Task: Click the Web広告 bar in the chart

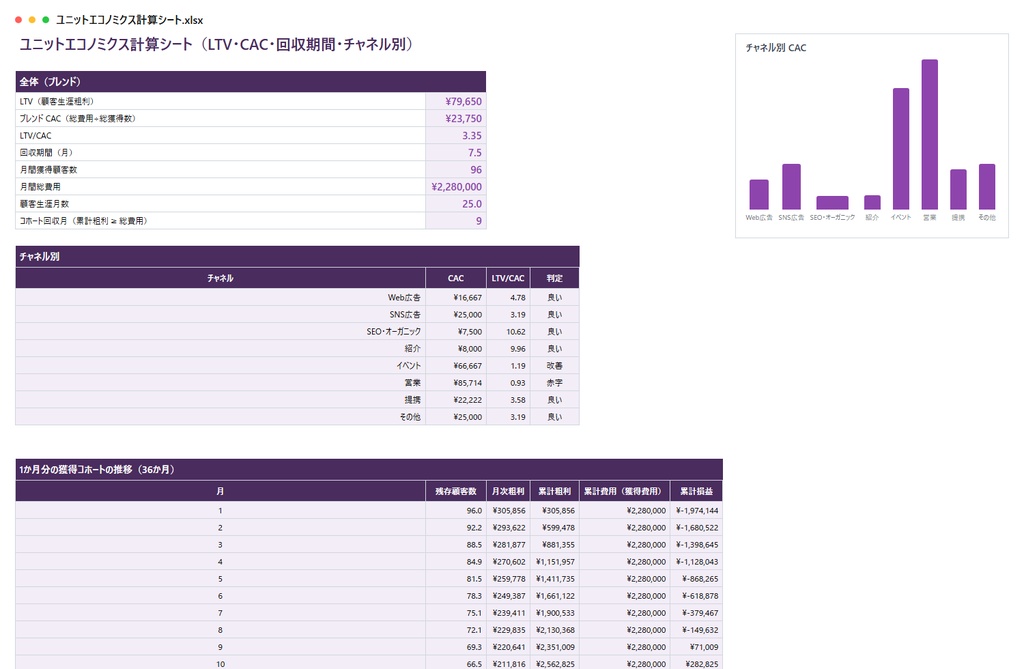Action: (759, 195)
